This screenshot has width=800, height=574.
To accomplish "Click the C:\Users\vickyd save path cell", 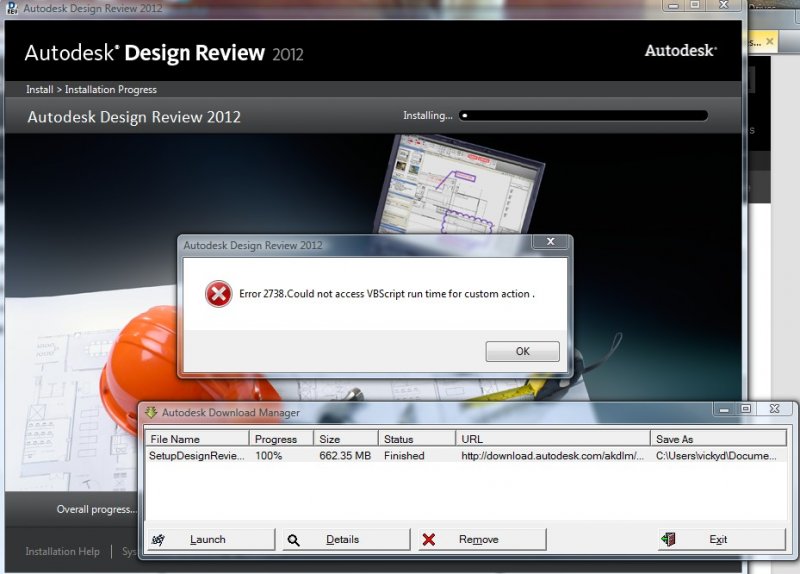I will click(x=716, y=456).
